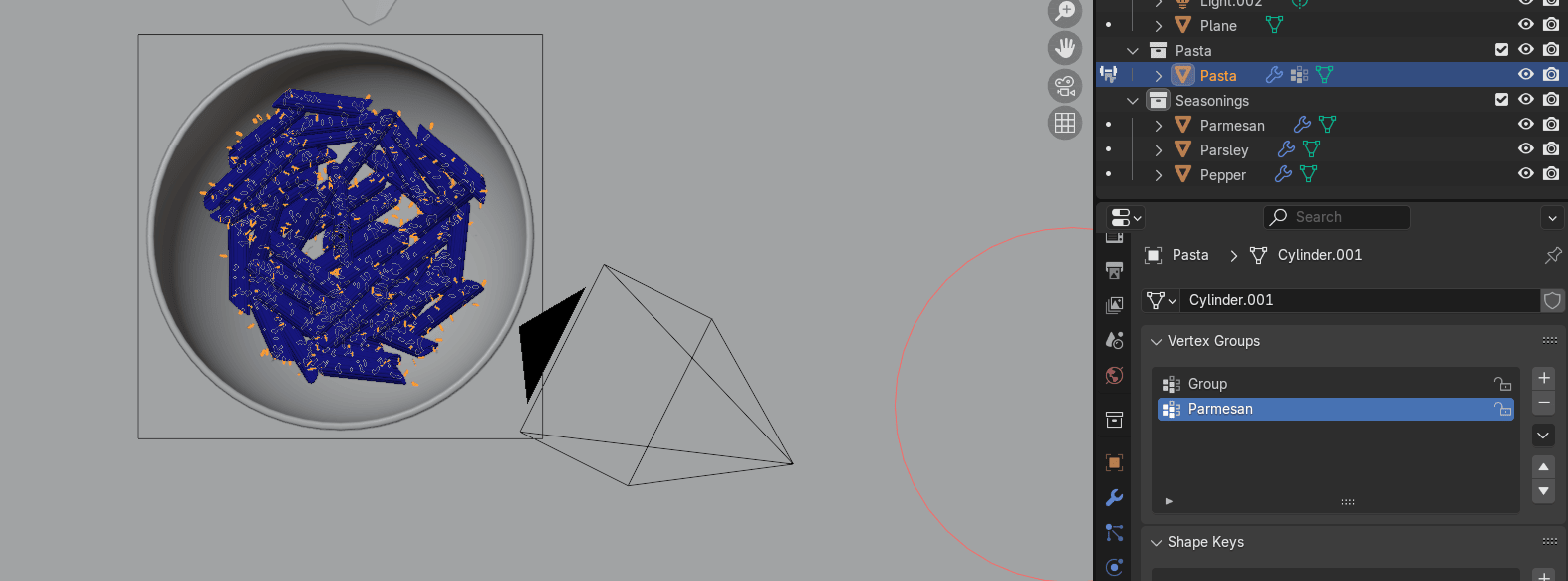Switch to orthographic view with grid icon

pyautogui.click(x=1065, y=123)
